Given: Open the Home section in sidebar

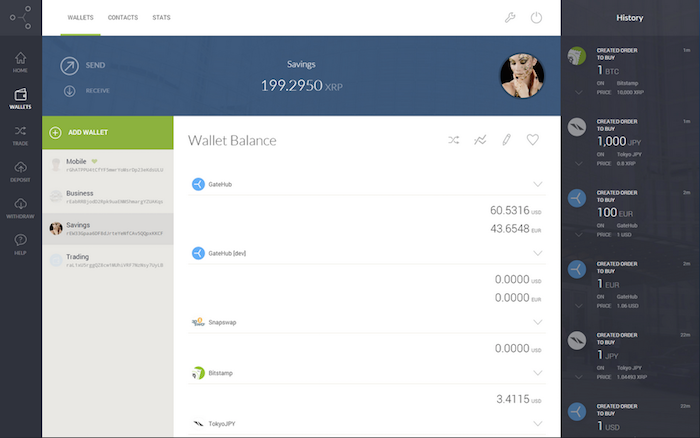Looking at the screenshot, I should click(20, 63).
